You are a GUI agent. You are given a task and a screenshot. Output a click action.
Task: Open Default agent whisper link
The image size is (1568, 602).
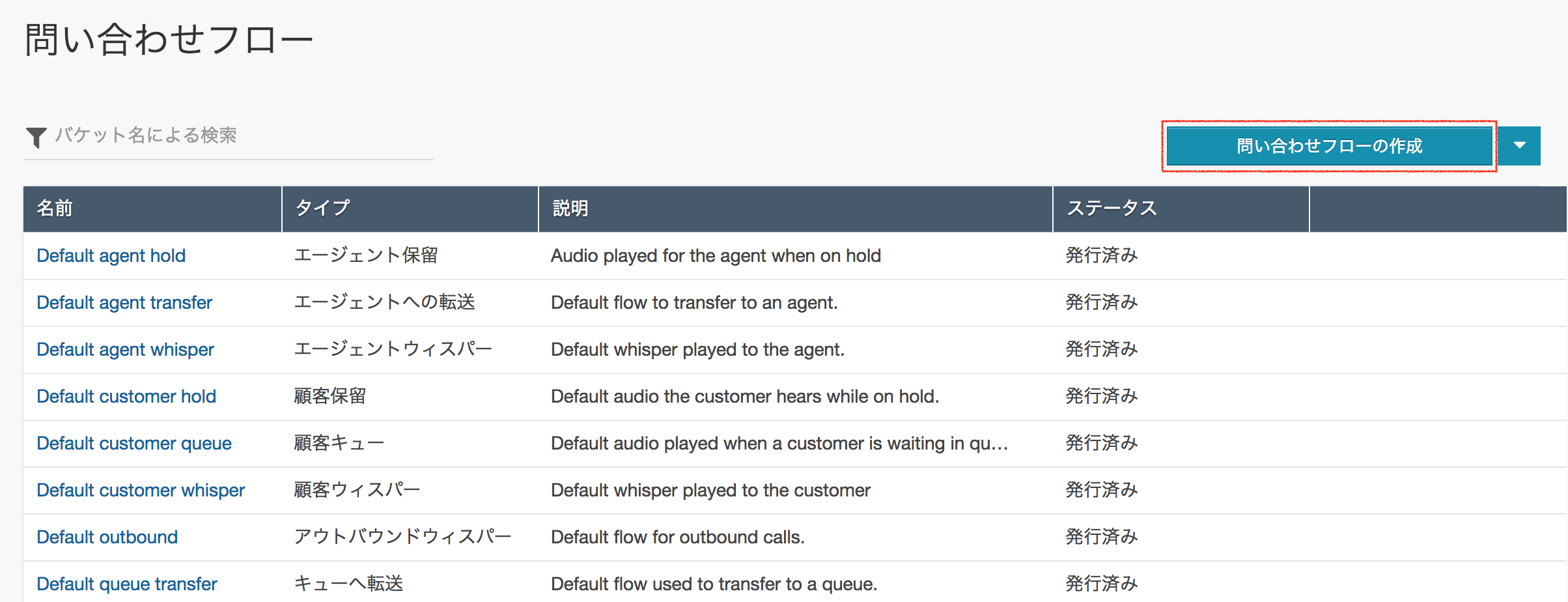click(x=125, y=350)
